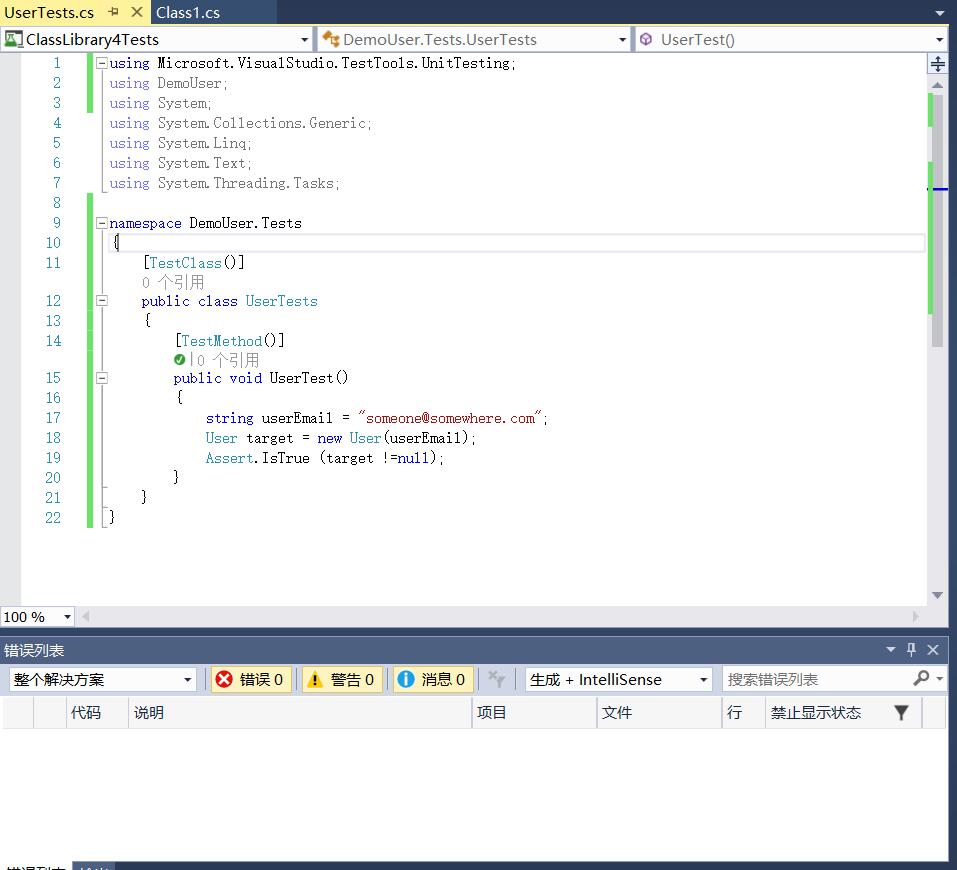Toggle the 消息 0 messages filter
Viewport: 957px width, 870px height.
click(x=432, y=679)
